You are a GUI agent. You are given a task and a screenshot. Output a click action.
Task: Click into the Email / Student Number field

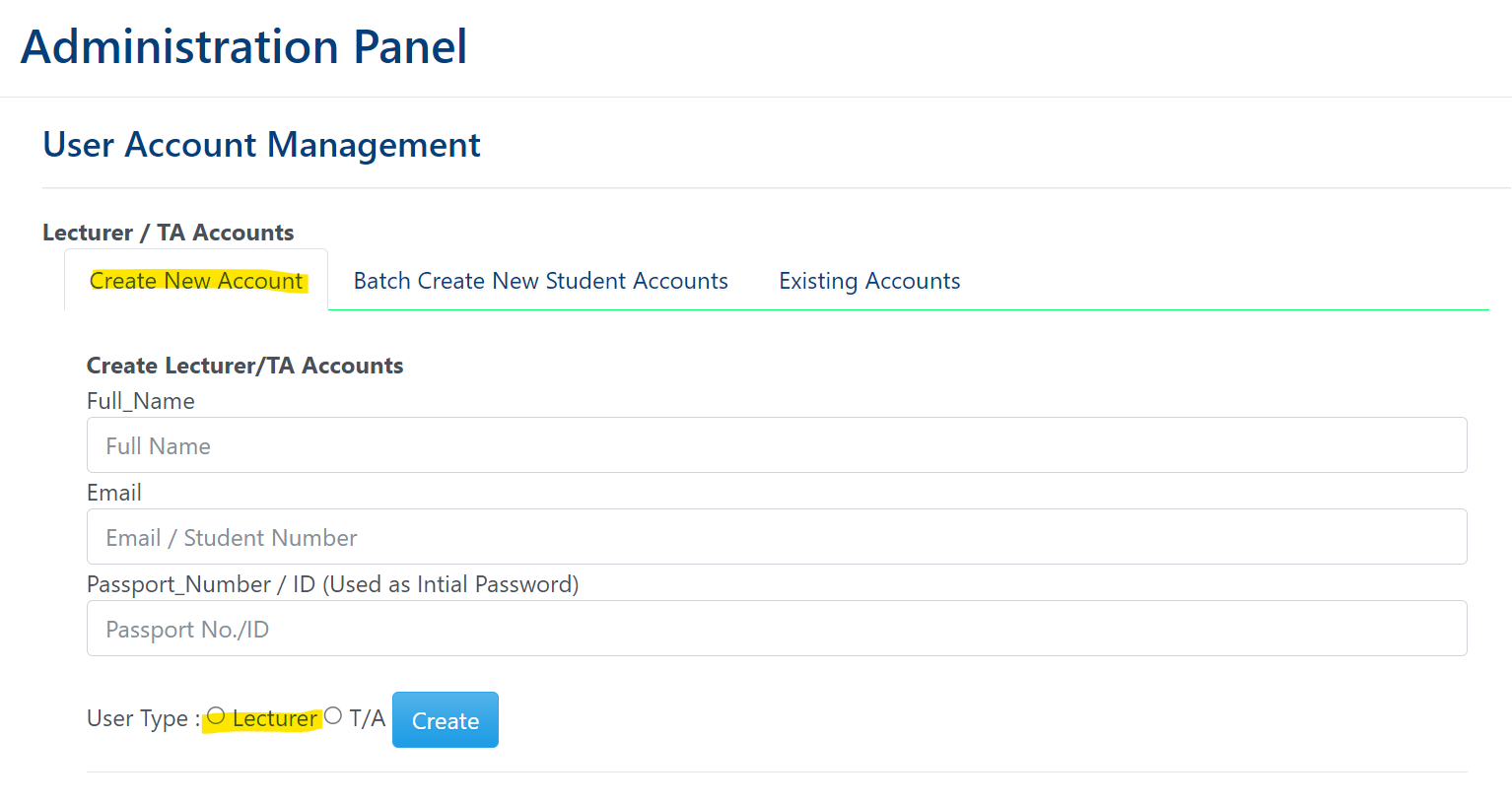(777, 537)
